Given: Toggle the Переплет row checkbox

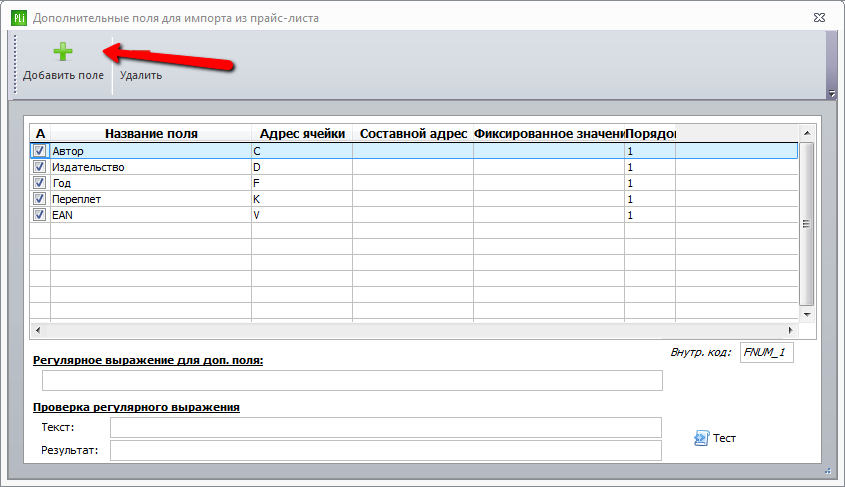Looking at the screenshot, I should click(39, 198).
